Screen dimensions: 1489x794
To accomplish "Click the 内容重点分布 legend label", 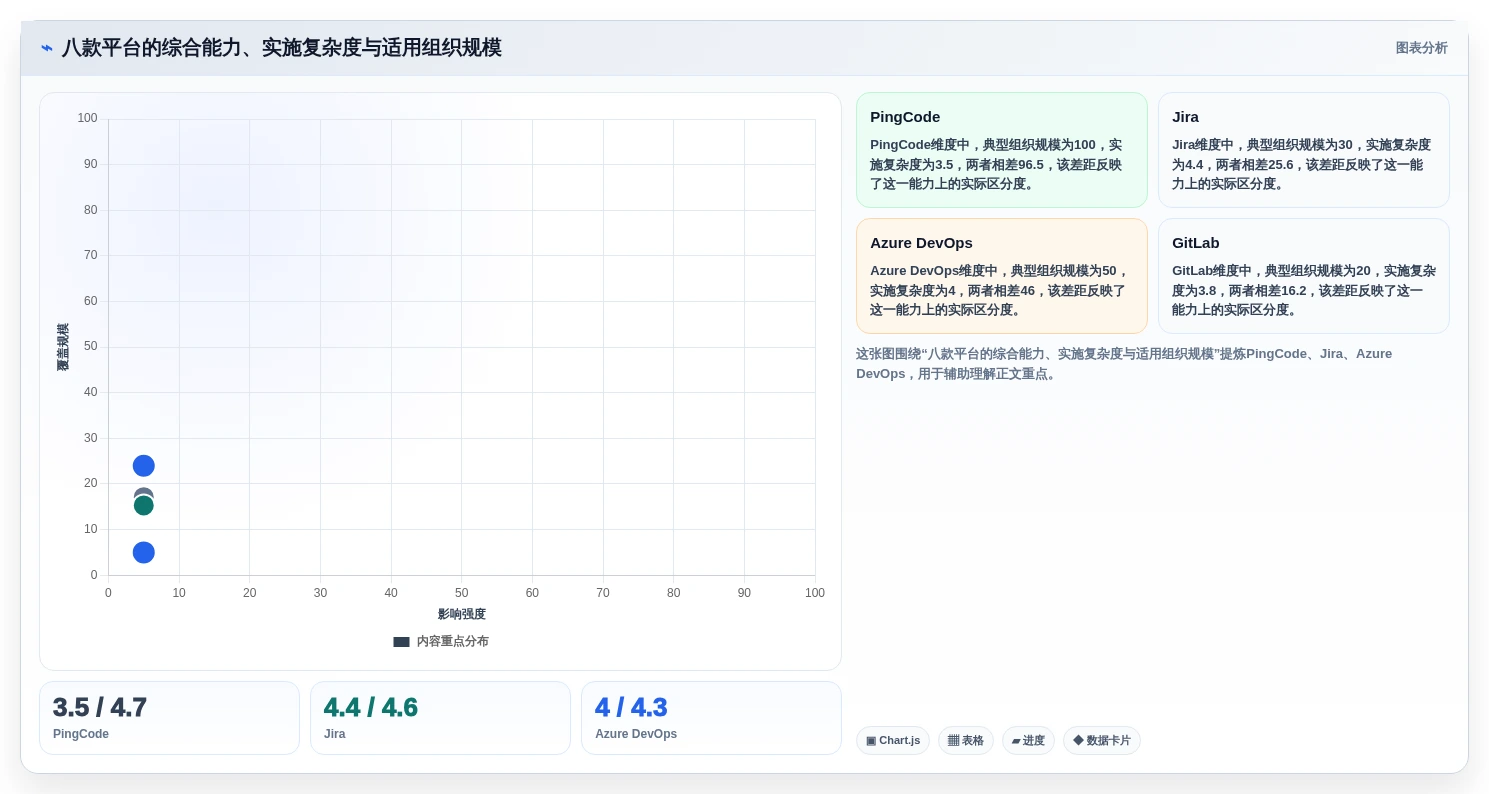I will point(453,642).
